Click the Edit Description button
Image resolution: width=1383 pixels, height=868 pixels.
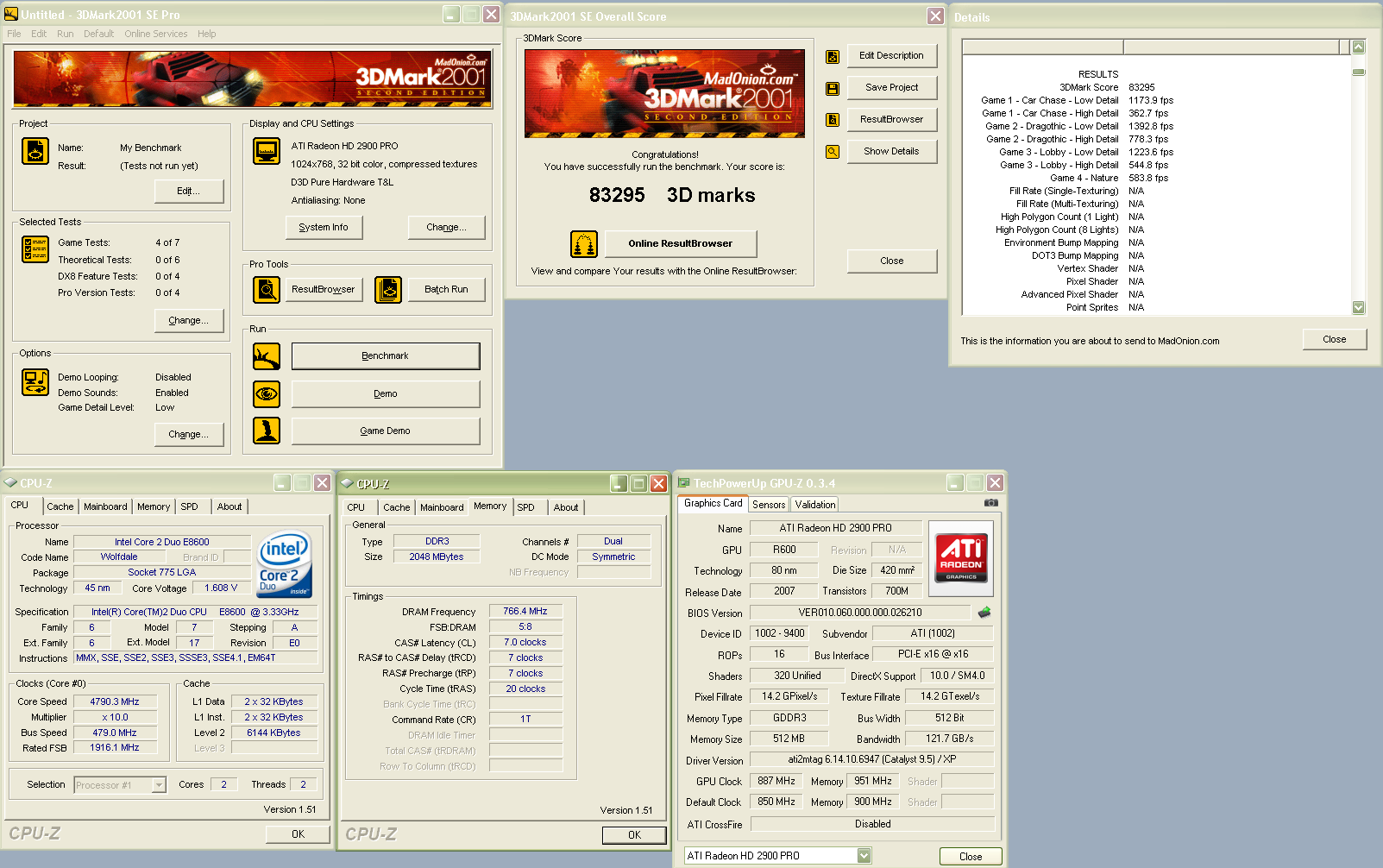[x=892, y=56]
